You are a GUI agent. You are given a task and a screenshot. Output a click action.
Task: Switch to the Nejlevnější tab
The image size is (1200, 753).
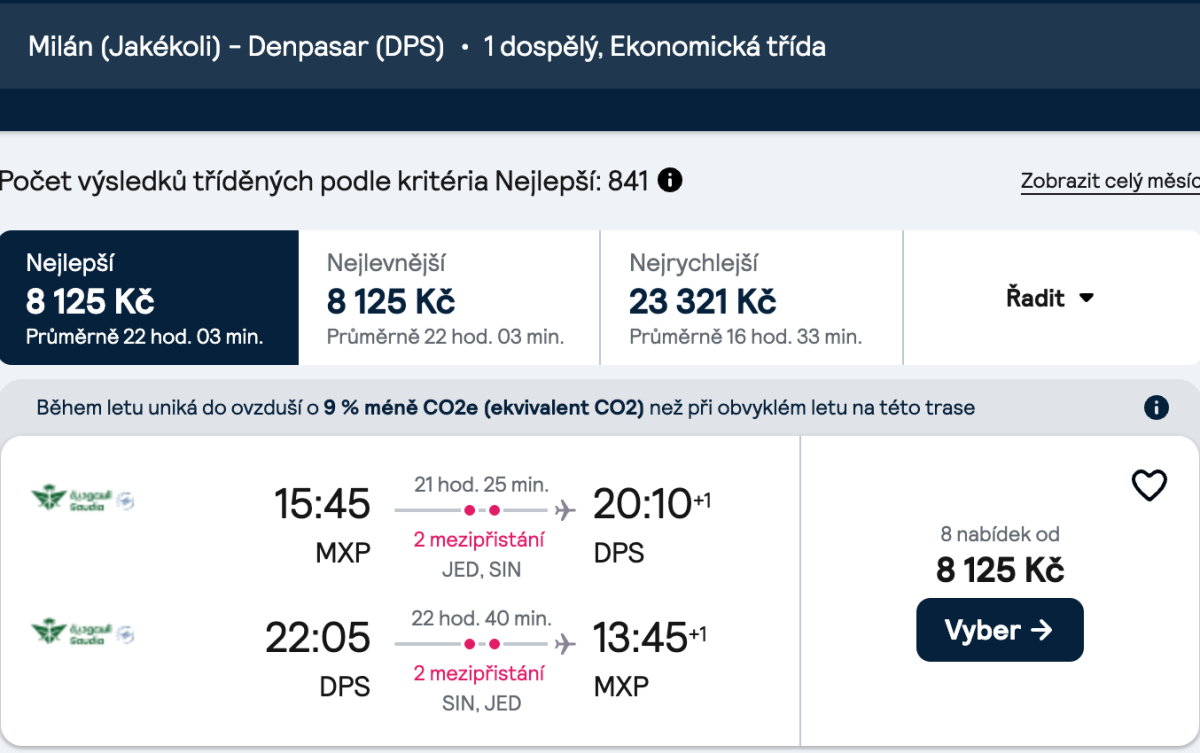pos(449,298)
